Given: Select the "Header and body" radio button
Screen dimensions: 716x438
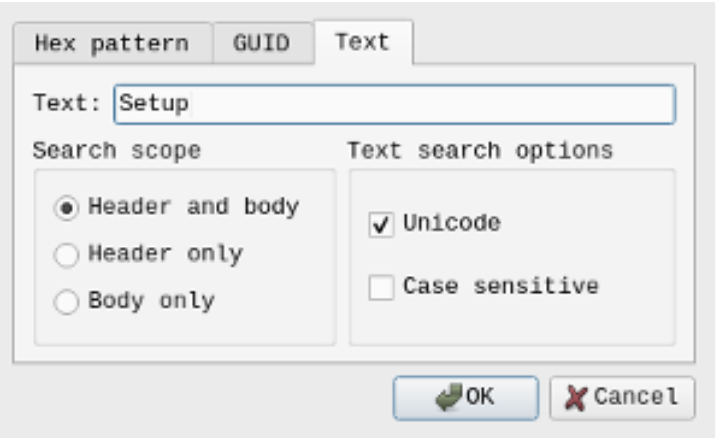Looking at the screenshot, I should (x=67, y=208).
